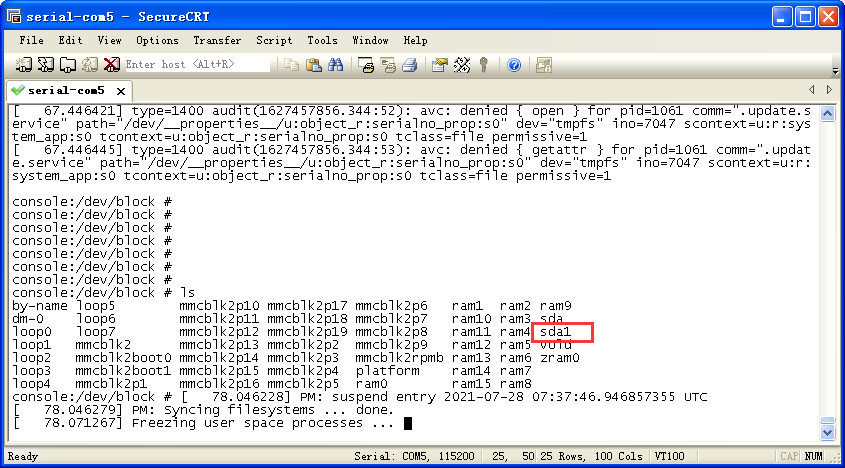845x468 pixels.
Task: Click the Enter host input field
Action: click(195, 65)
